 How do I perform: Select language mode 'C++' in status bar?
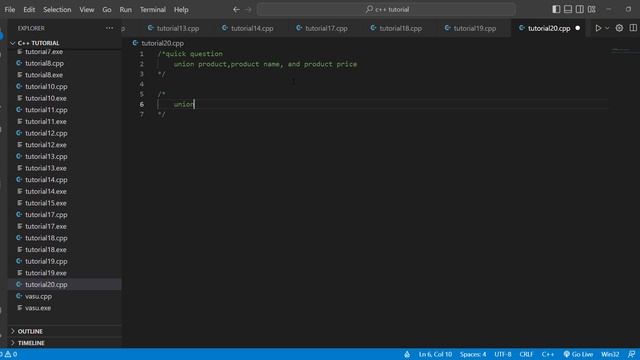coord(548,354)
